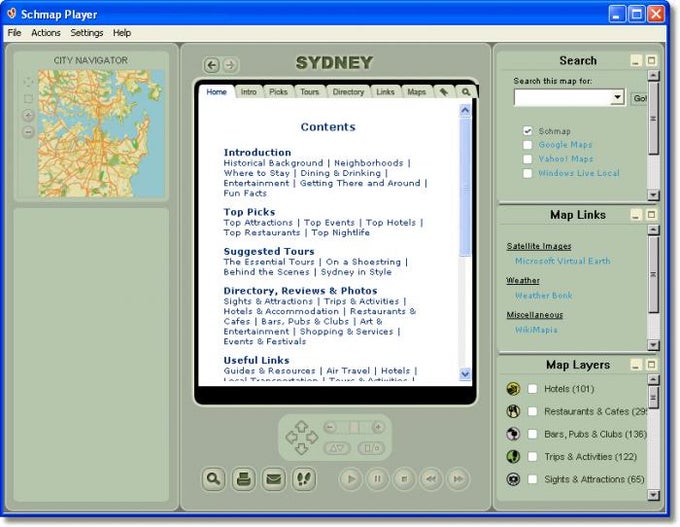
Task: Click the Restaurants & Cafes layer icon
Action: [513, 411]
